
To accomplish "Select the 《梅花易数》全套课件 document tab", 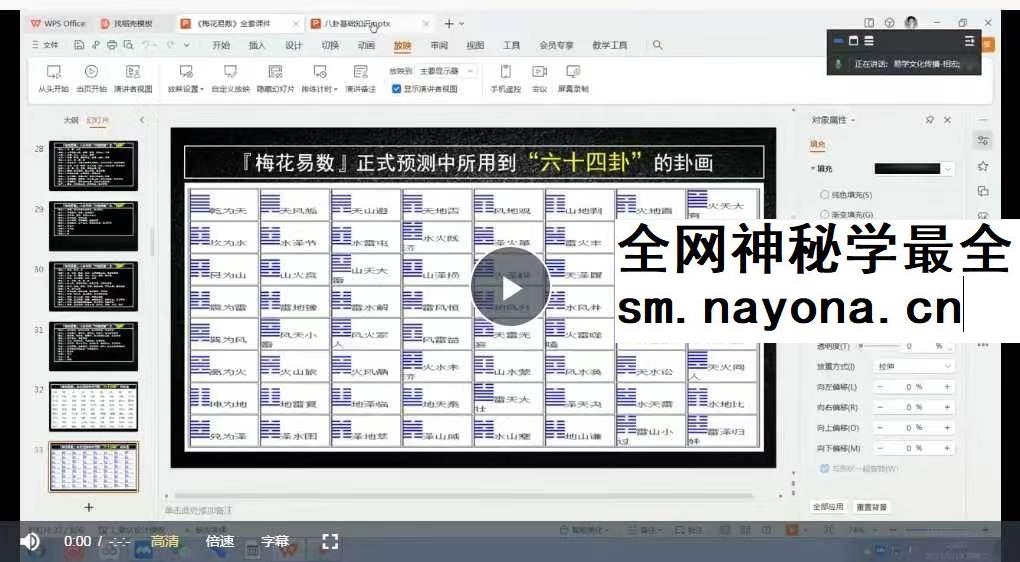I will pos(234,23).
